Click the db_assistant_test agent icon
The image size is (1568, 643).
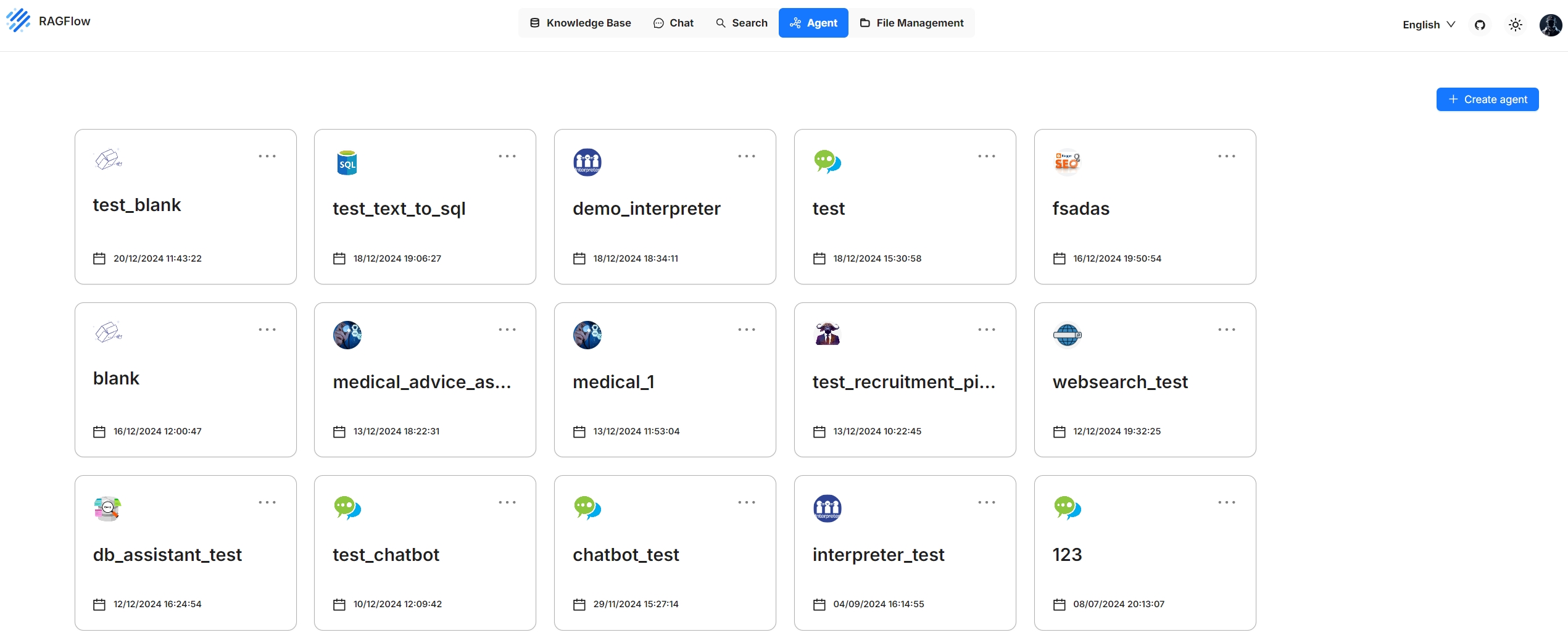click(x=107, y=508)
